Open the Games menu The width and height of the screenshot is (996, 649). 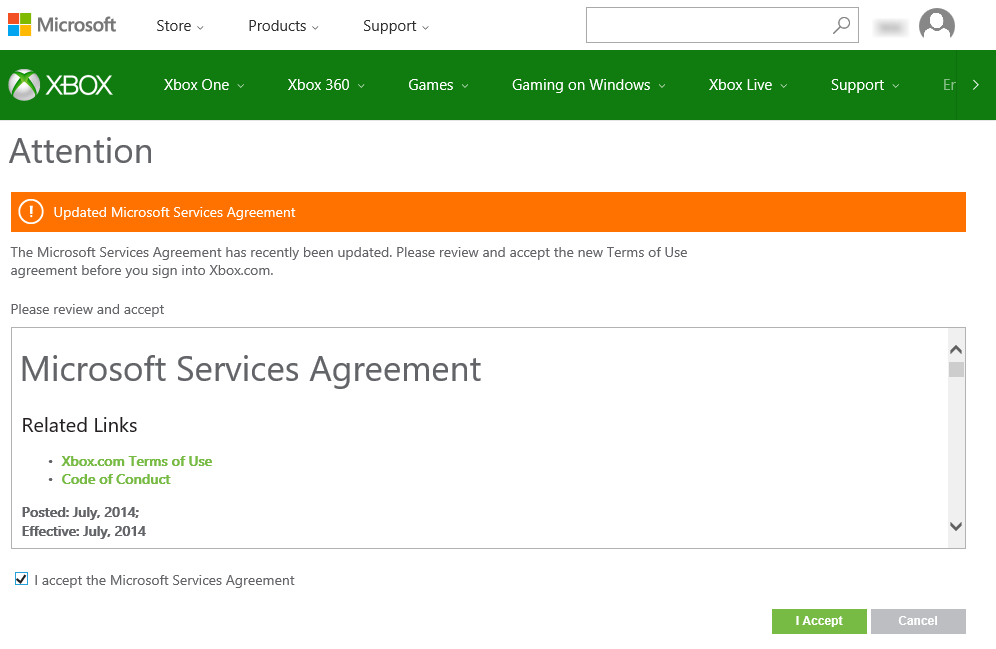(x=438, y=85)
